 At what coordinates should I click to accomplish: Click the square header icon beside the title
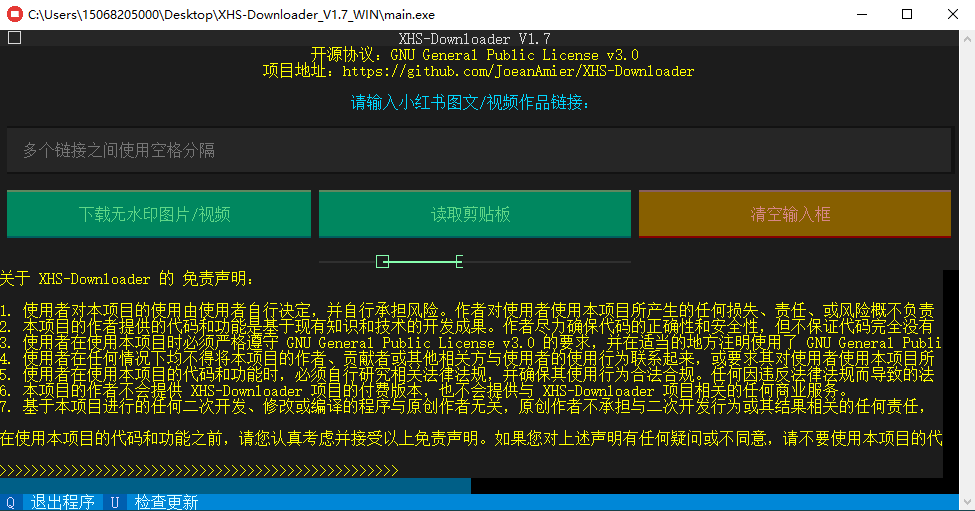[14, 38]
